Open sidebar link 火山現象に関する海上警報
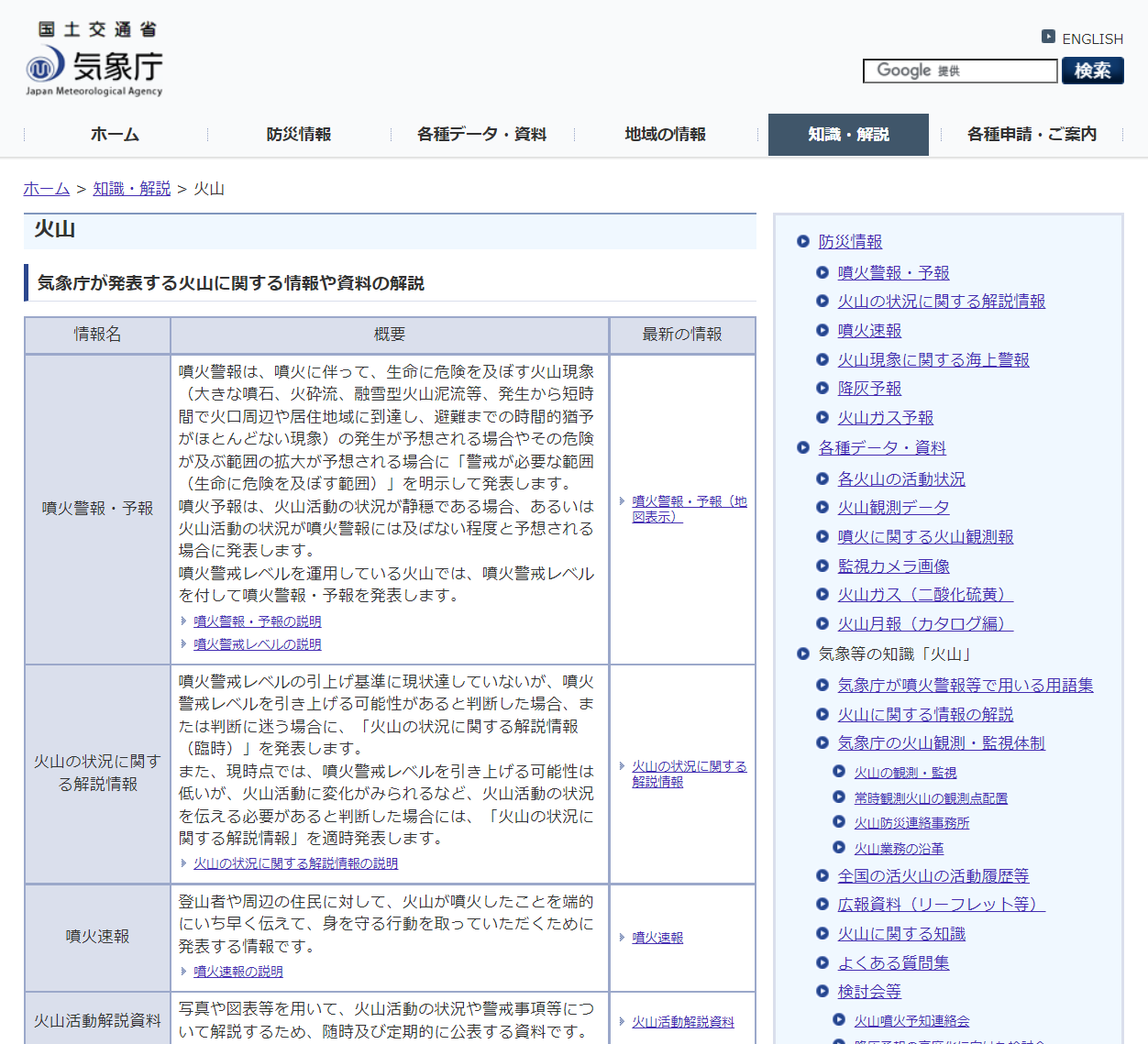 click(933, 360)
